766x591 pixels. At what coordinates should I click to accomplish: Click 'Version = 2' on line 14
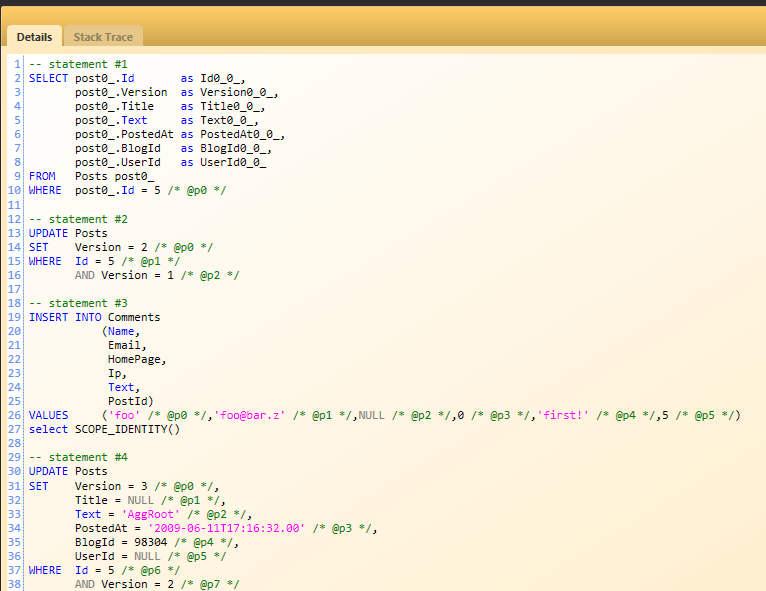pyautogui.click(x=111, y=248)
